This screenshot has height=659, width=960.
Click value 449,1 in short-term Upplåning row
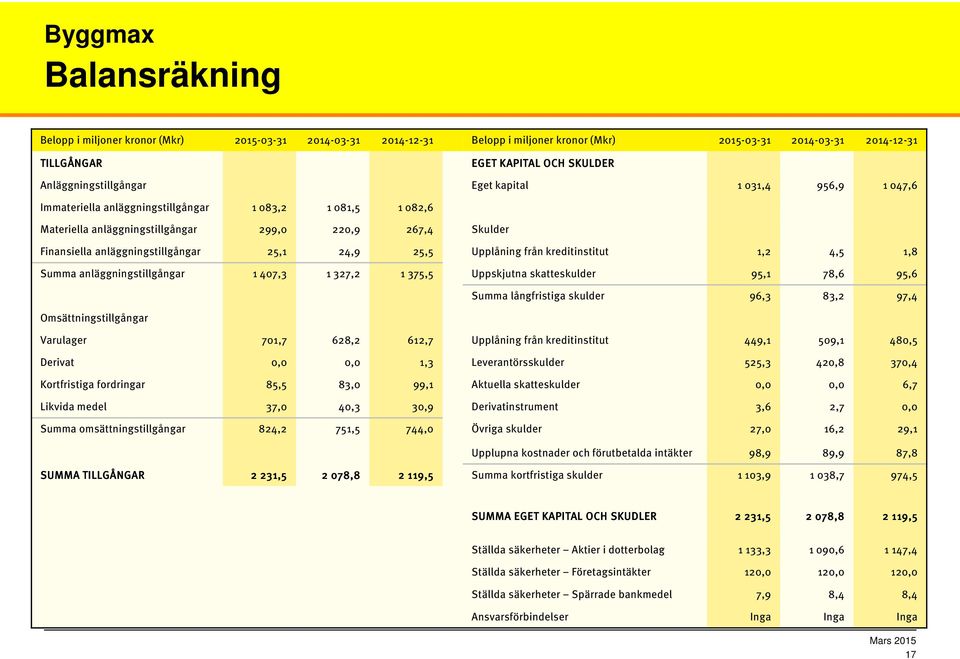757,341
